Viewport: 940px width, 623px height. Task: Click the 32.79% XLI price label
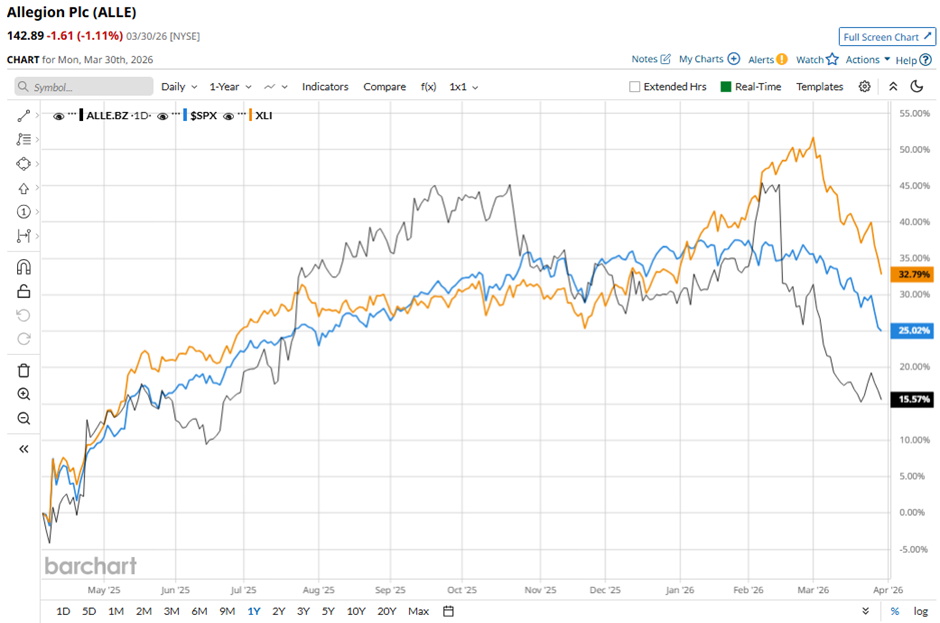912,274
